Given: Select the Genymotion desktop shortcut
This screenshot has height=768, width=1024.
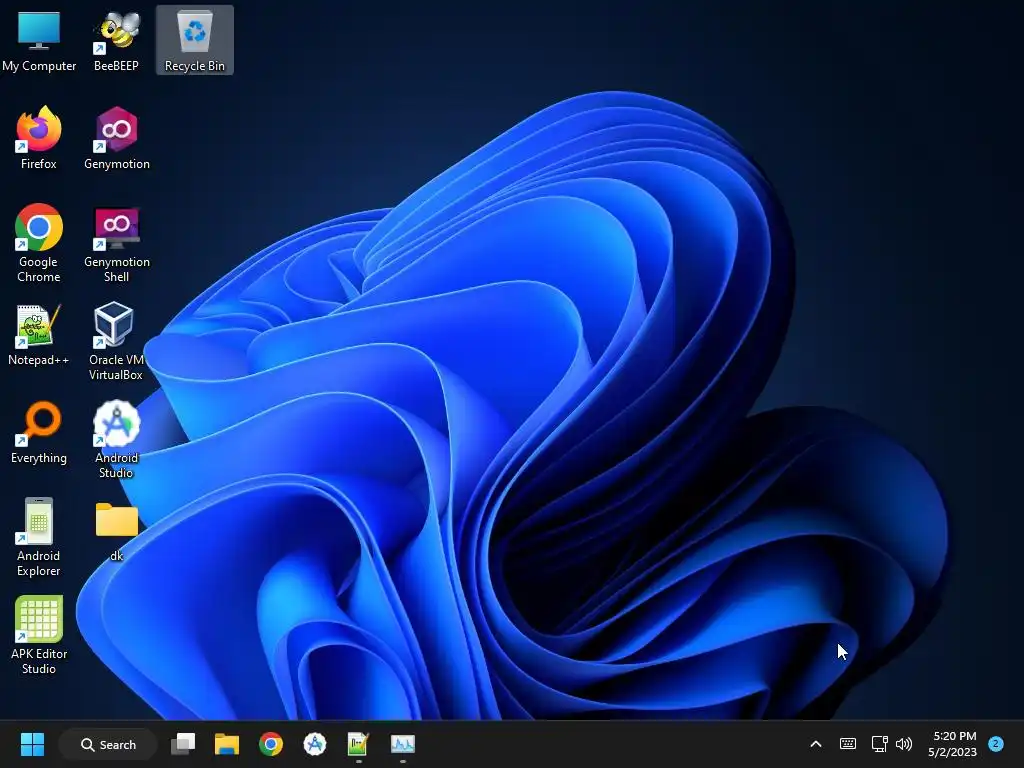Looking at the screenshot, I should click(x=117, y=138).
